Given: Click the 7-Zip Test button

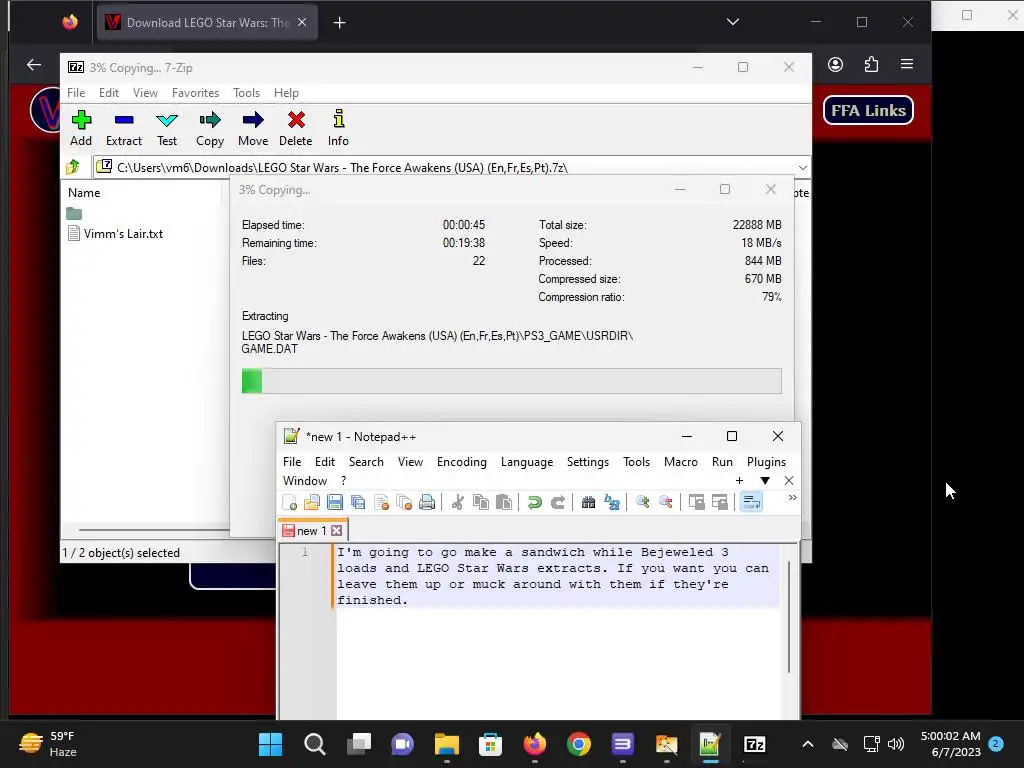Looking at the screenshot, I should (167, 128).
